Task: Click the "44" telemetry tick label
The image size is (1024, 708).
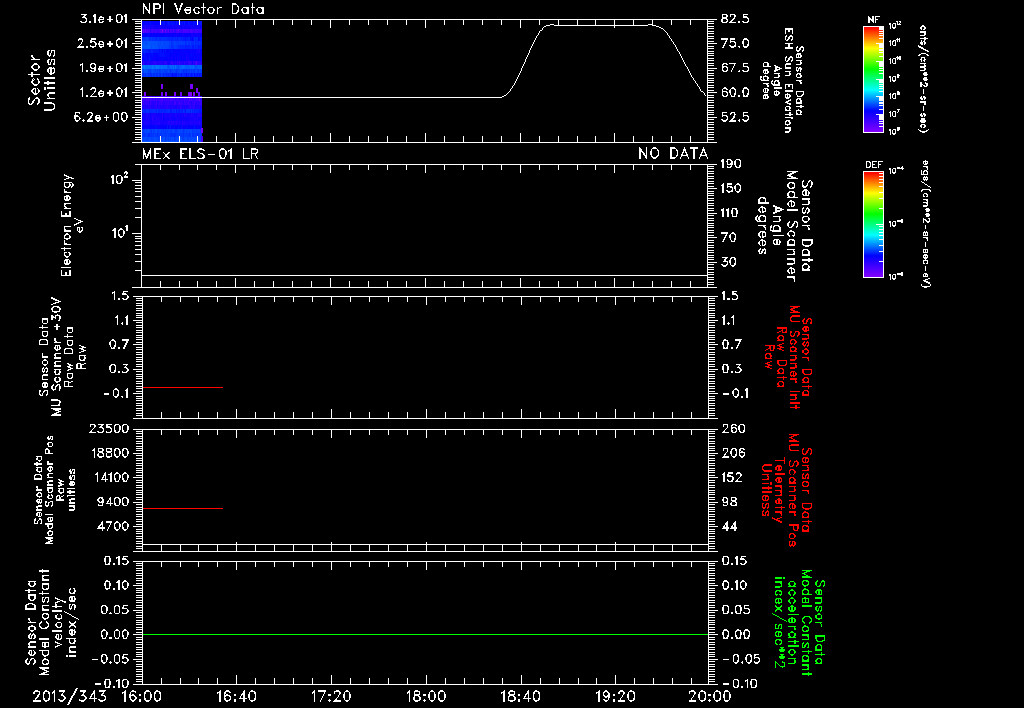Action: (729, 526)
